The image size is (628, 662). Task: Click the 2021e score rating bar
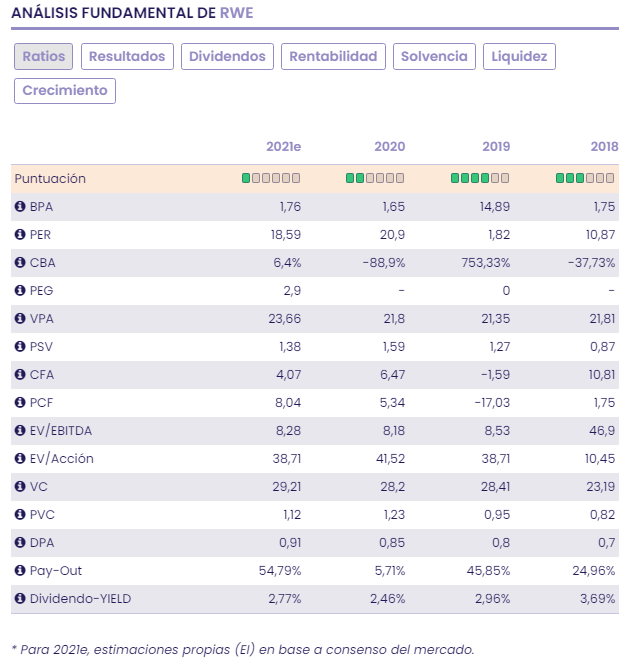270,178
